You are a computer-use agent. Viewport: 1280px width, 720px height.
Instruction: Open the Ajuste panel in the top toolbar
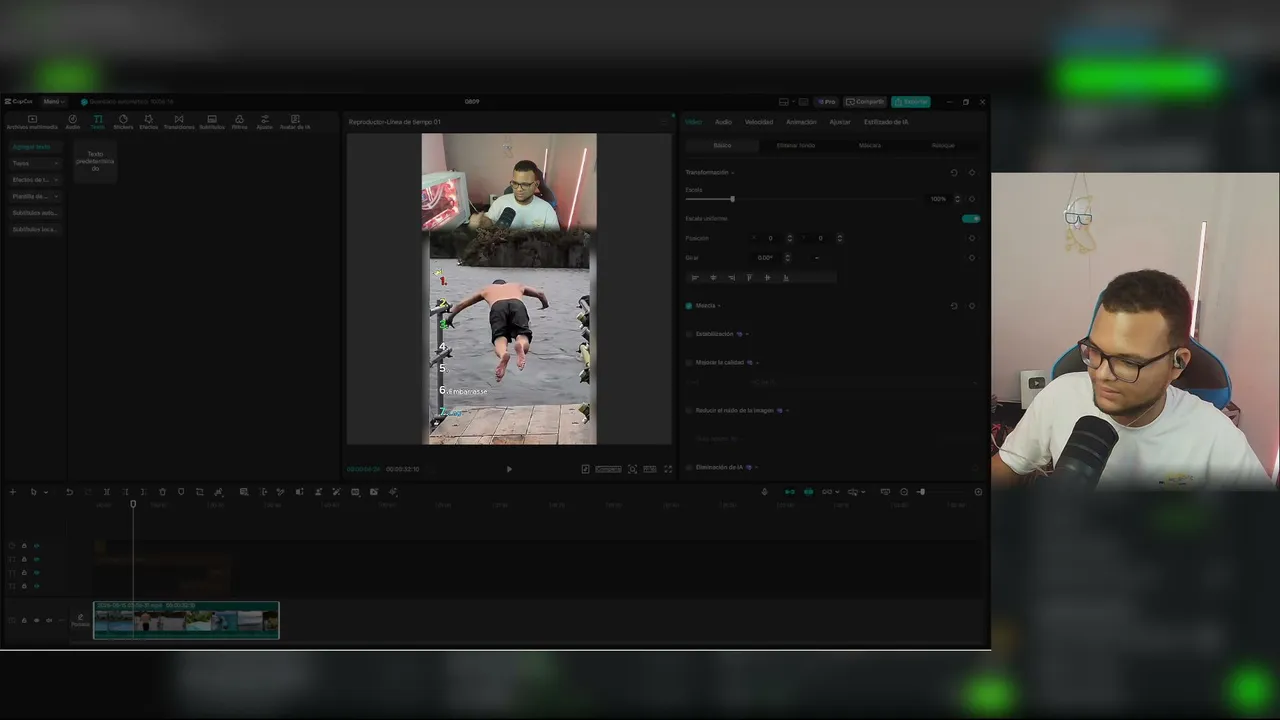[x=265, y=122]
